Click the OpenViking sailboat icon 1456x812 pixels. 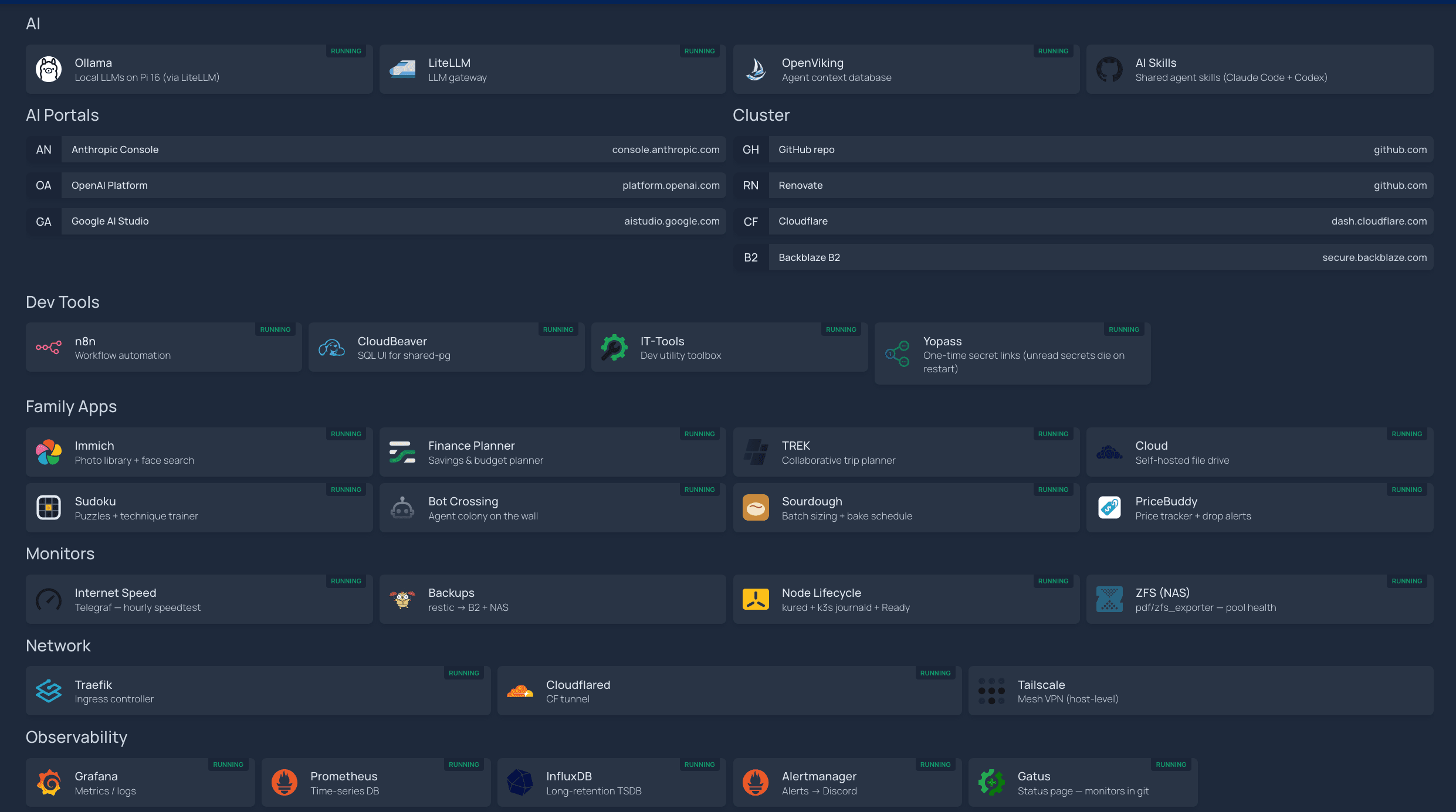(x=756, y=70)
